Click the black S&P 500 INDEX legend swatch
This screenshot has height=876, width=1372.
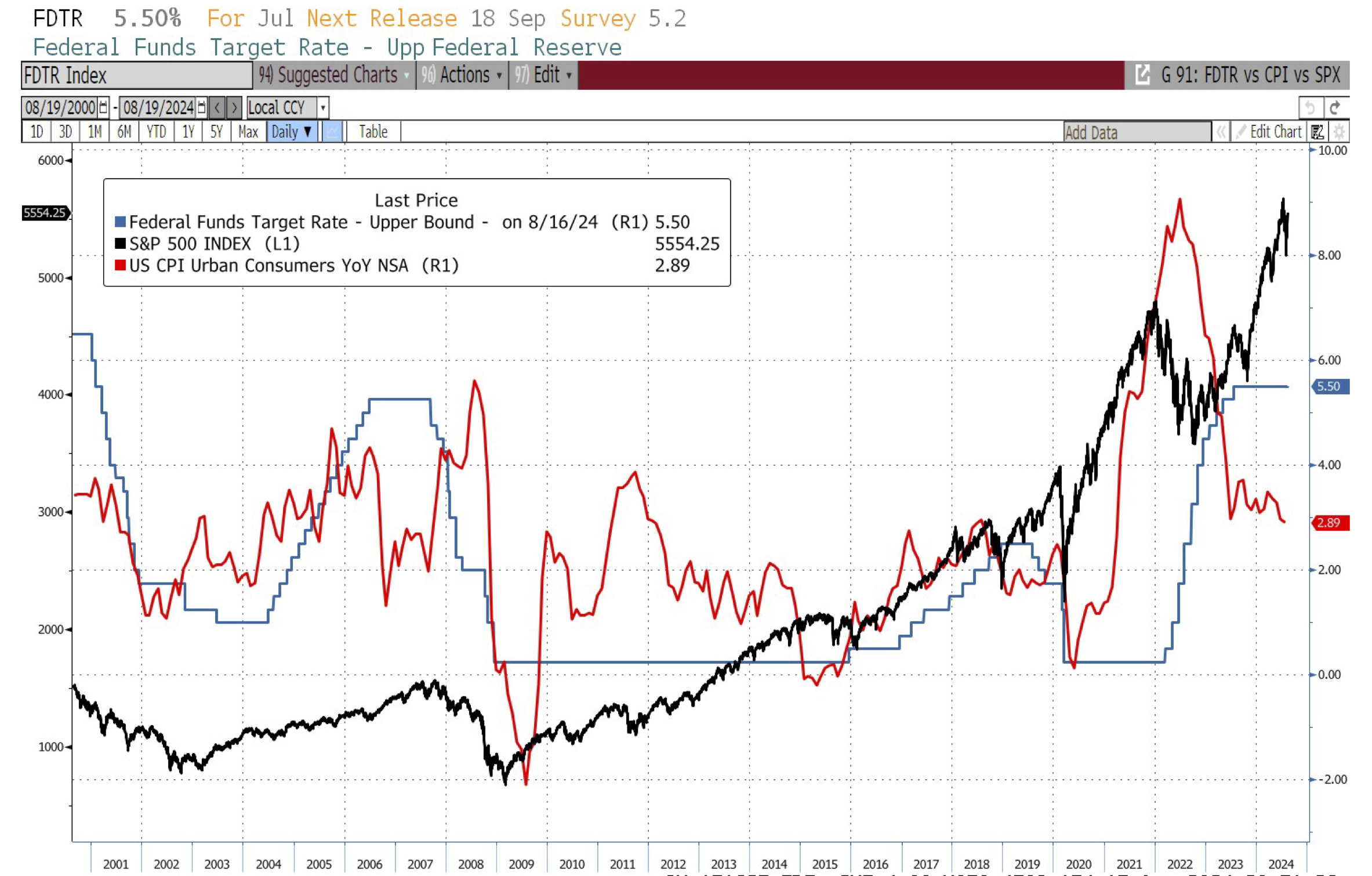(x=120, y=244)
